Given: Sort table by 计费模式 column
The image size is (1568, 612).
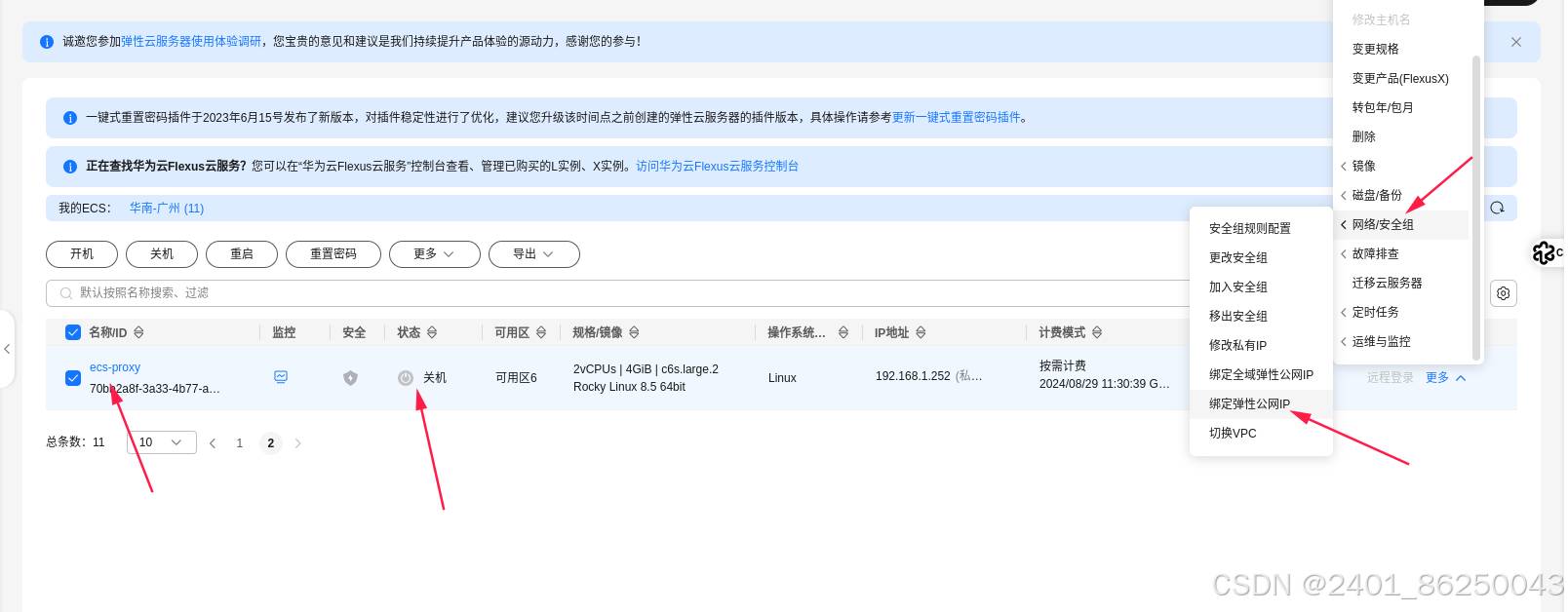Looking at the screenshot, I should [1097, 332].
